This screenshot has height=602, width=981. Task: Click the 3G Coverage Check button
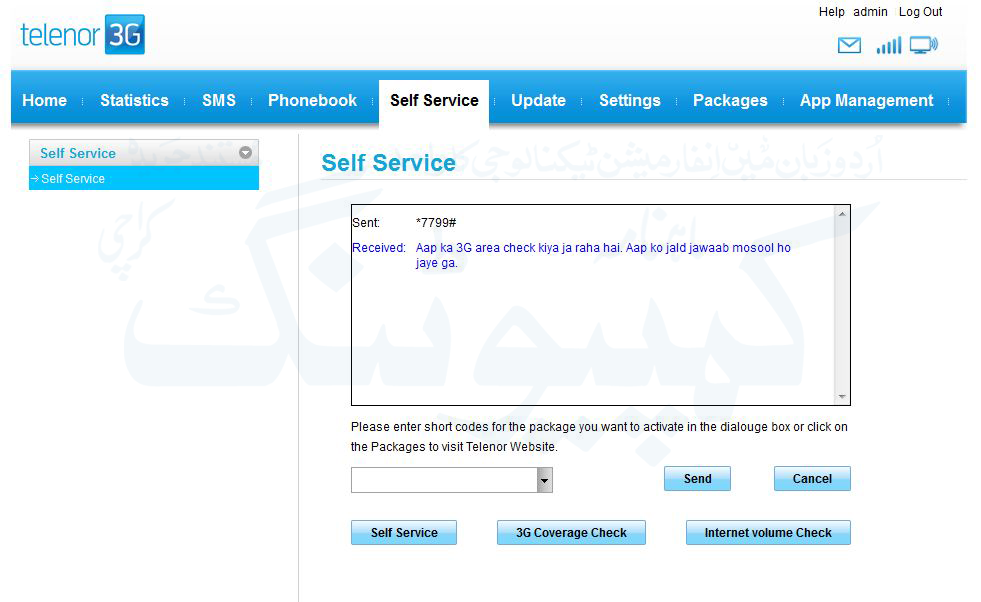tap(571, 533)
